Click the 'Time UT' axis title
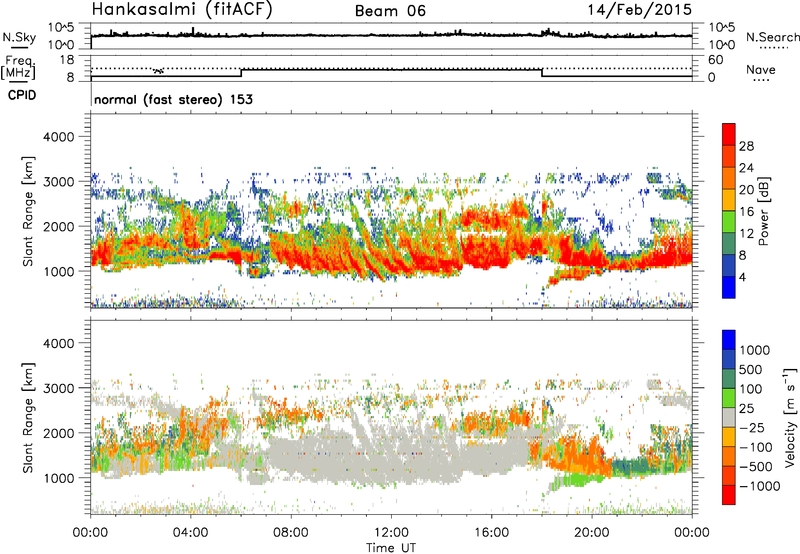This screenshot has height=554, width=800. click(x=391, y=548)
